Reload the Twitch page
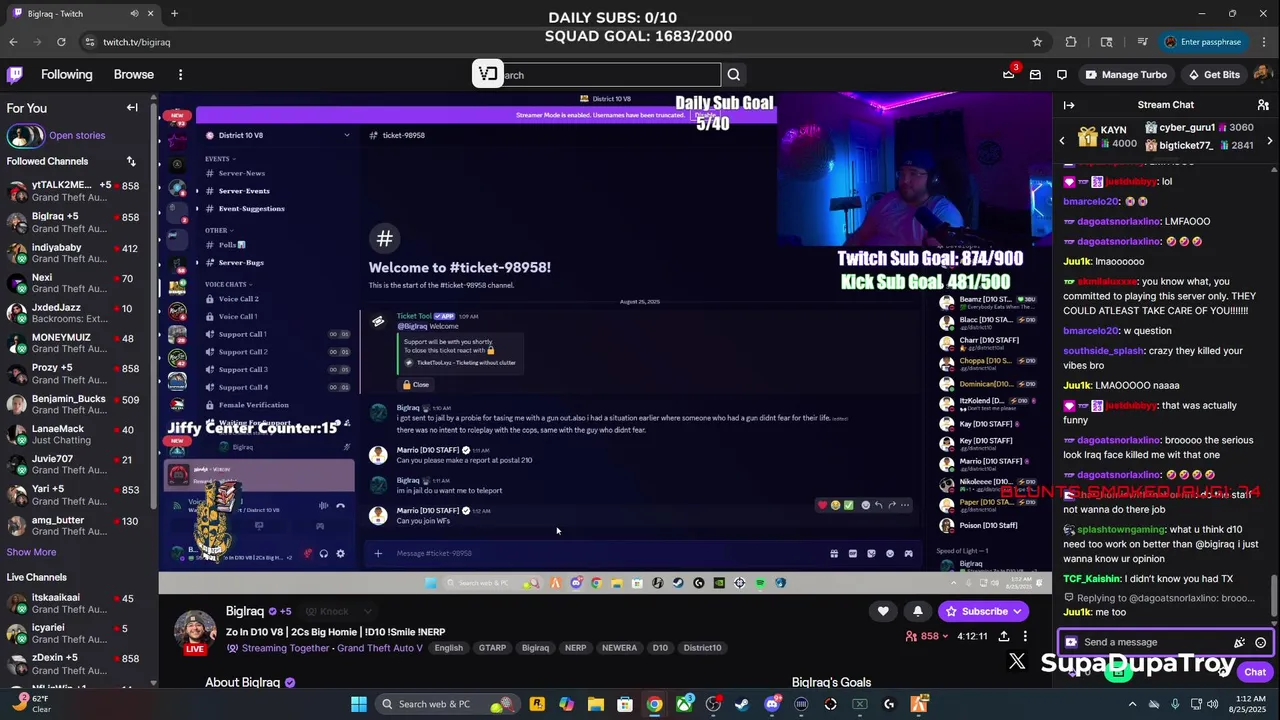Screen dimensions: 1280x720 pos(61,42)
